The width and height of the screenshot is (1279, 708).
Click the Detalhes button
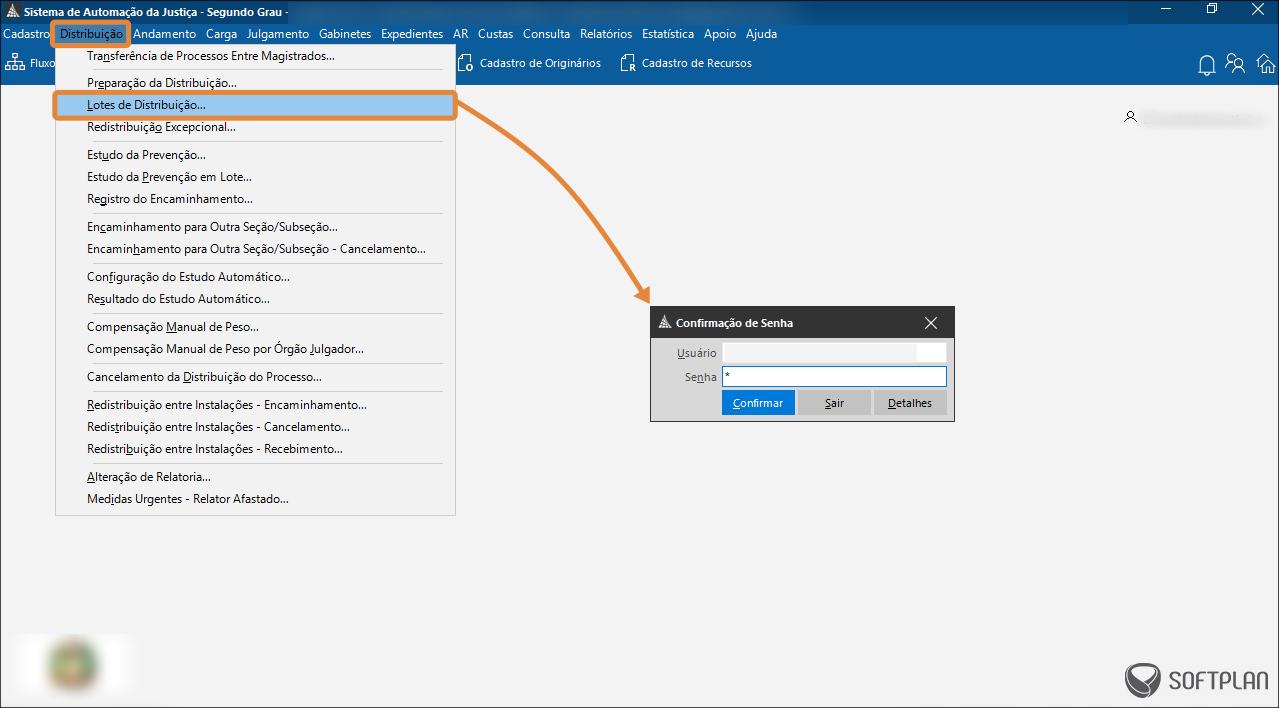tap(909, 403)
